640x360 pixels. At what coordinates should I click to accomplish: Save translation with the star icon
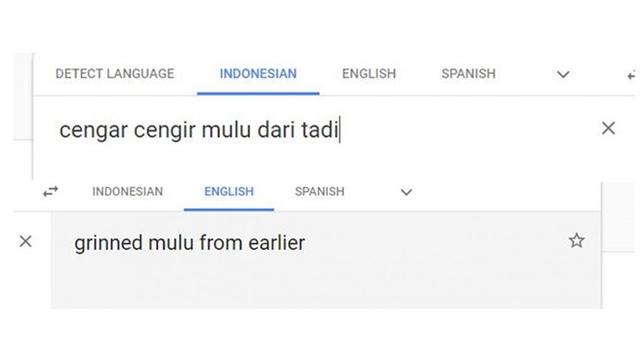click(576, 241)
